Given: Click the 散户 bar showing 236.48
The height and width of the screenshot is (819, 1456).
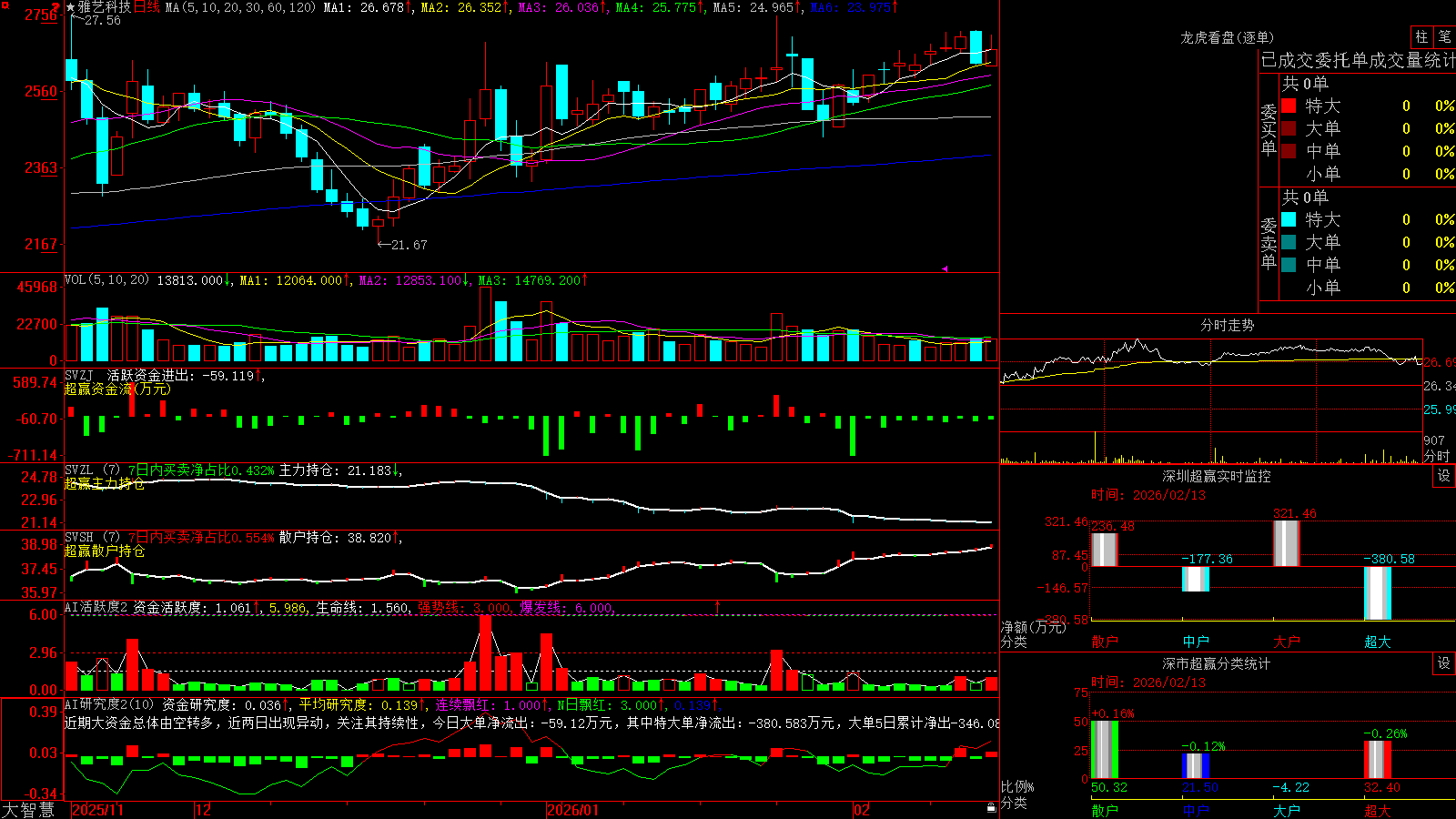Looking at the screenshot, I should pyautogui.click(x=1105, y=550).
